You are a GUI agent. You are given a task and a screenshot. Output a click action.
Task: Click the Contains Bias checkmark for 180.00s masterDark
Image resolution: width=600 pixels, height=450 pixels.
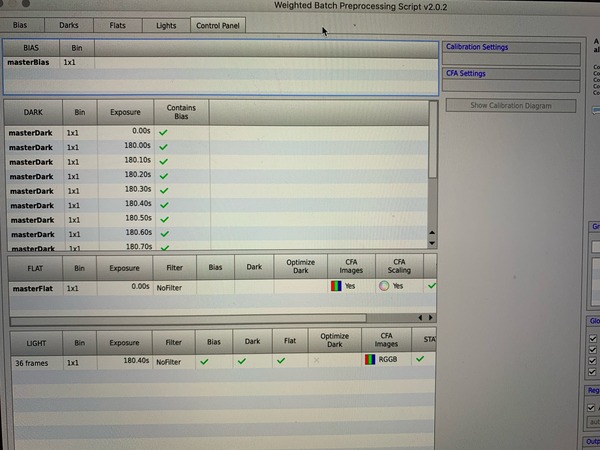coord(163,147)
